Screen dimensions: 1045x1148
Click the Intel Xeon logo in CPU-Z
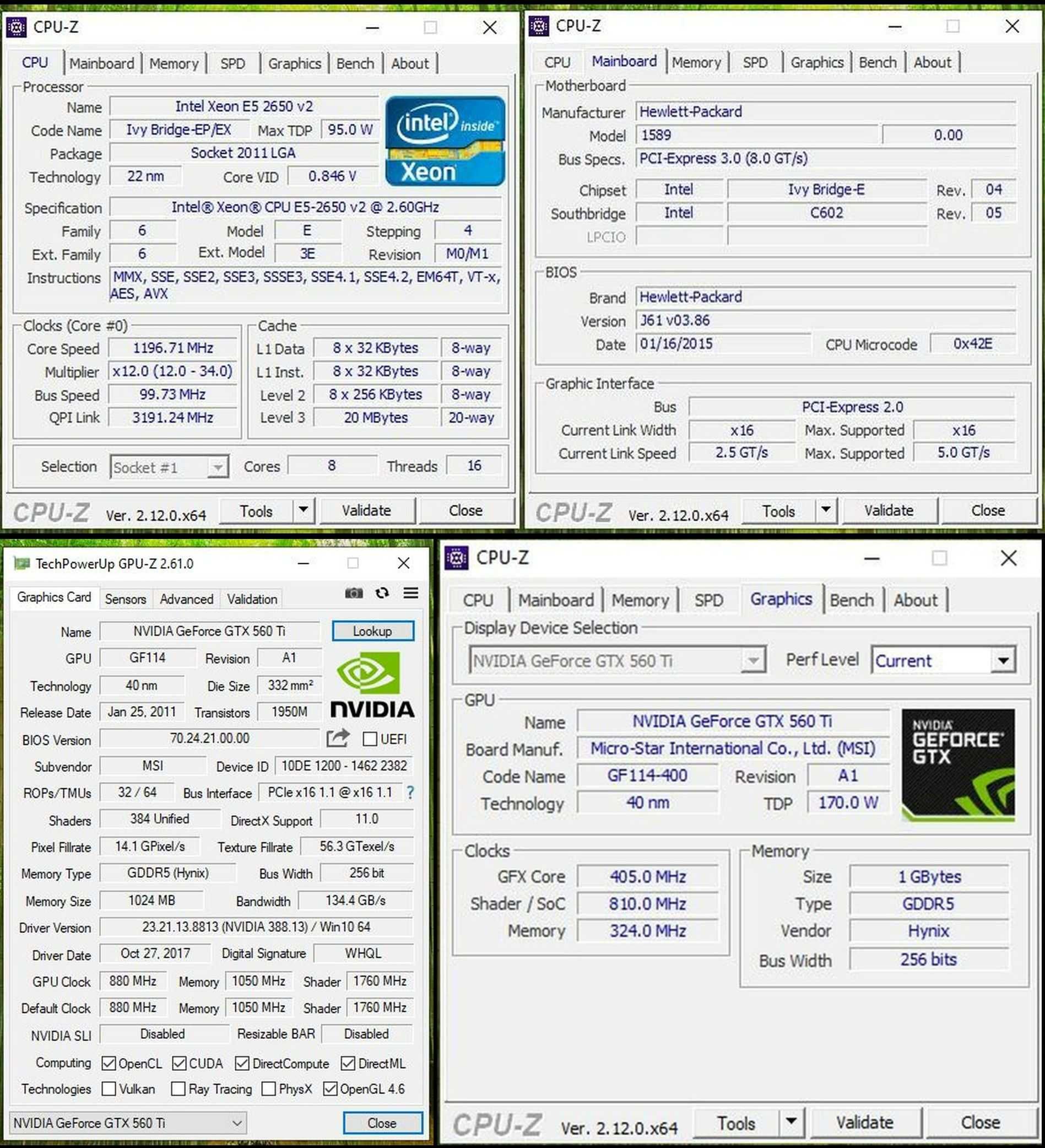coord(445,141)
